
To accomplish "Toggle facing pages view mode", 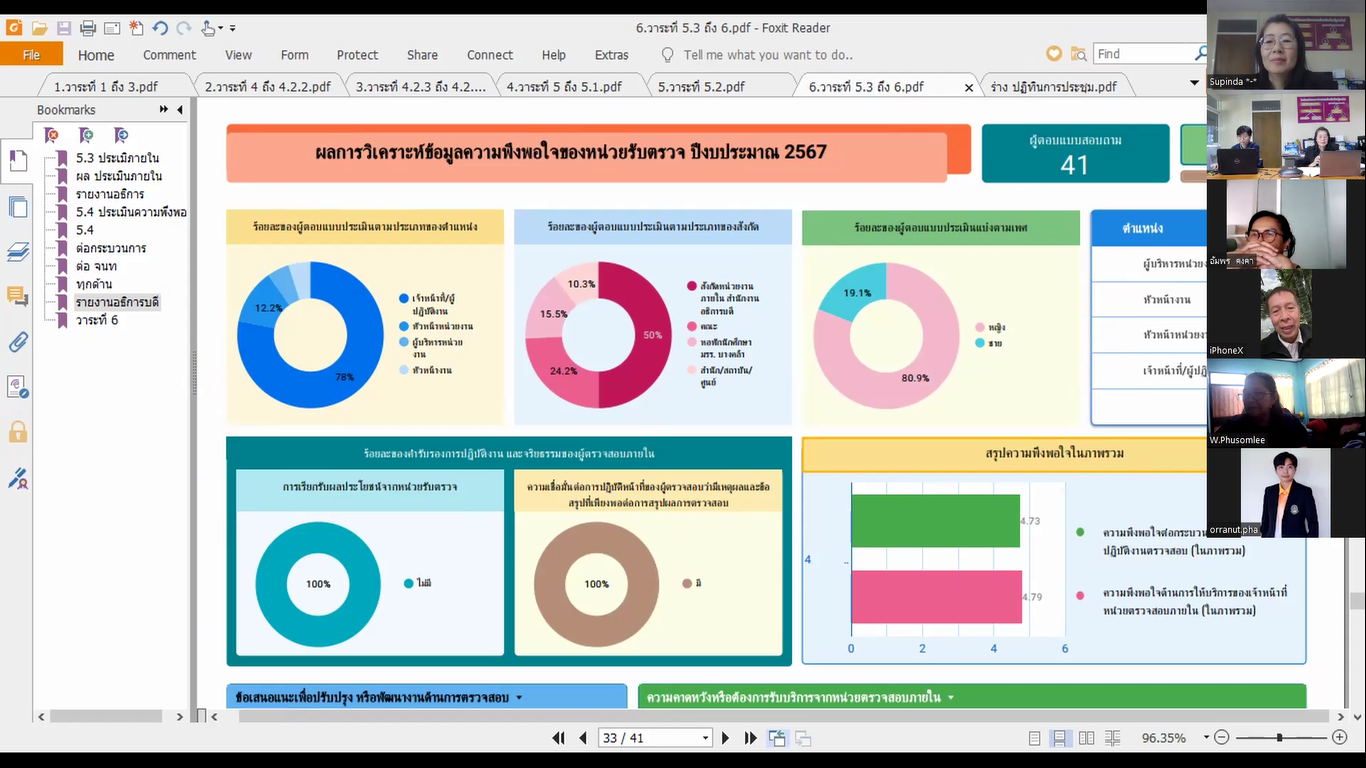I will (1084, 738).
